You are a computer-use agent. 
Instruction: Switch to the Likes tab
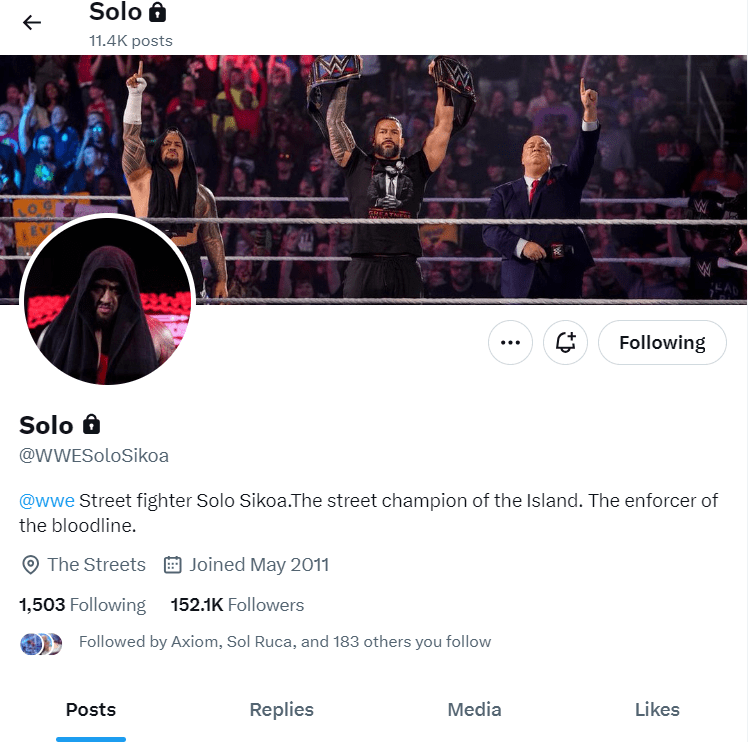[657, 710]
